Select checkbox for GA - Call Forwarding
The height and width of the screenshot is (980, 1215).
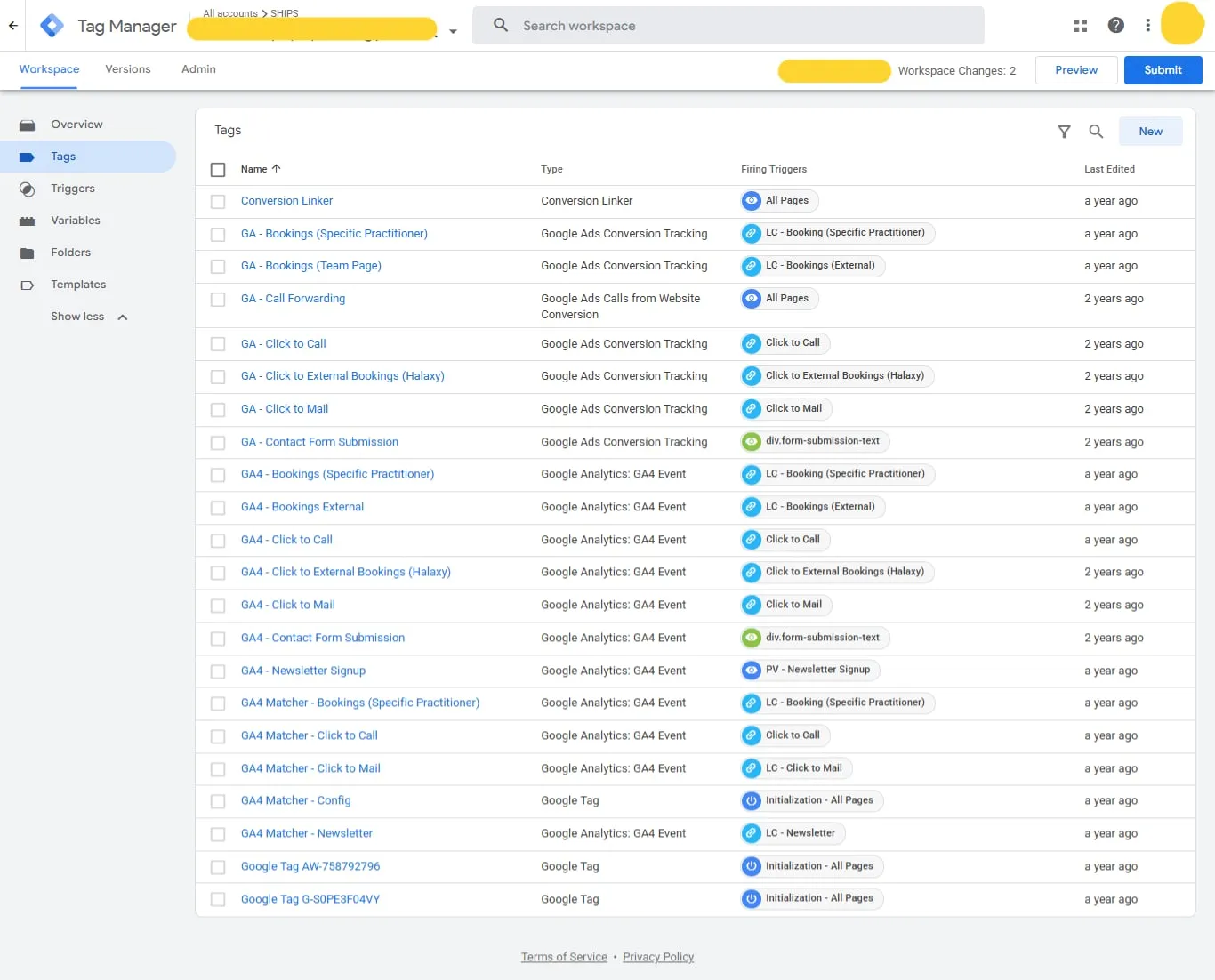tap(218, 300)
